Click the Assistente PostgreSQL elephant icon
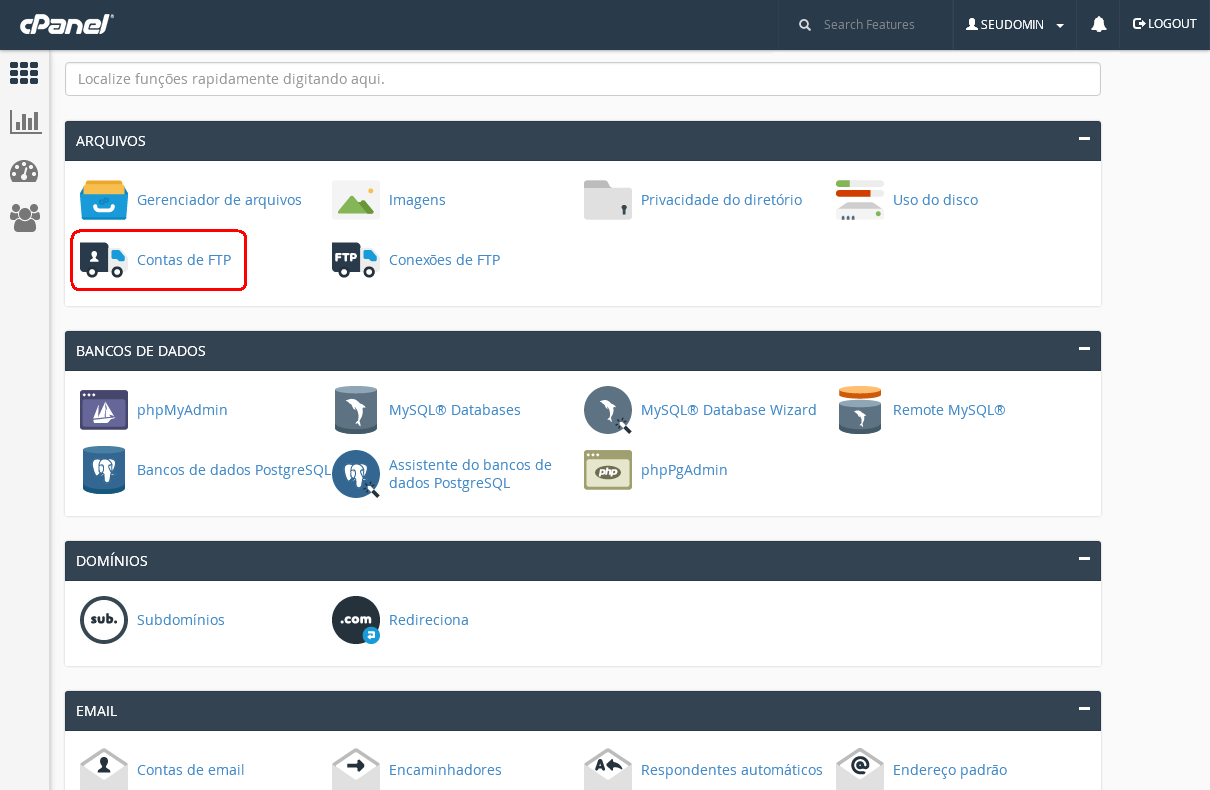Image resolution: width=1210 pixels, height=790 pixels. pyautogui.click(x=356, y=474)
